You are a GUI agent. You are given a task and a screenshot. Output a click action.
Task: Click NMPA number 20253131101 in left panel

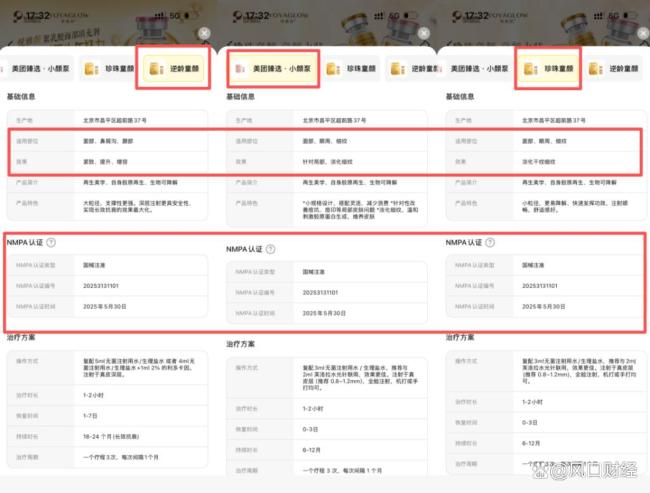101,286
